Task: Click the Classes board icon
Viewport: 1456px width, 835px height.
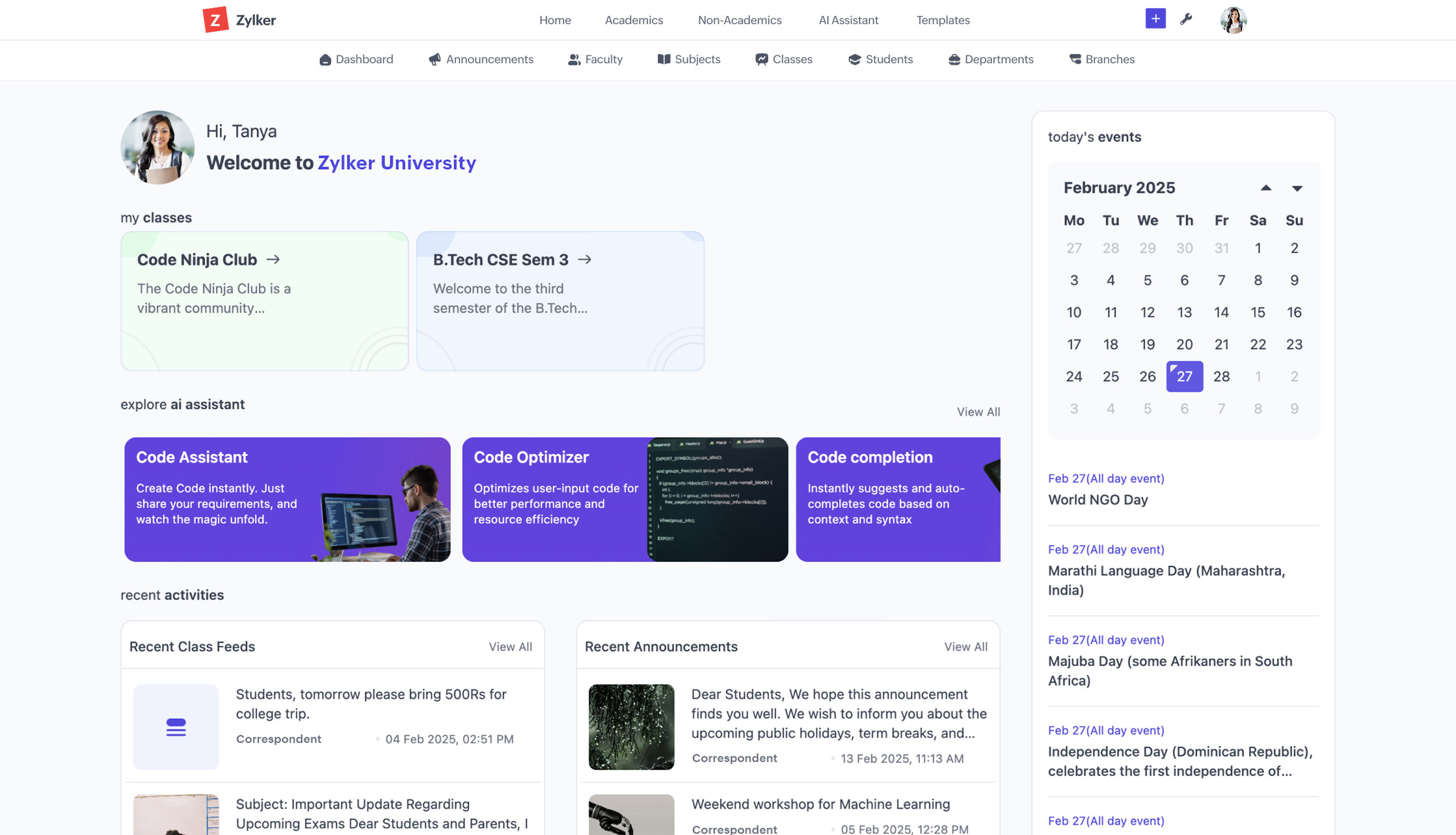Action: pos(761,59)
